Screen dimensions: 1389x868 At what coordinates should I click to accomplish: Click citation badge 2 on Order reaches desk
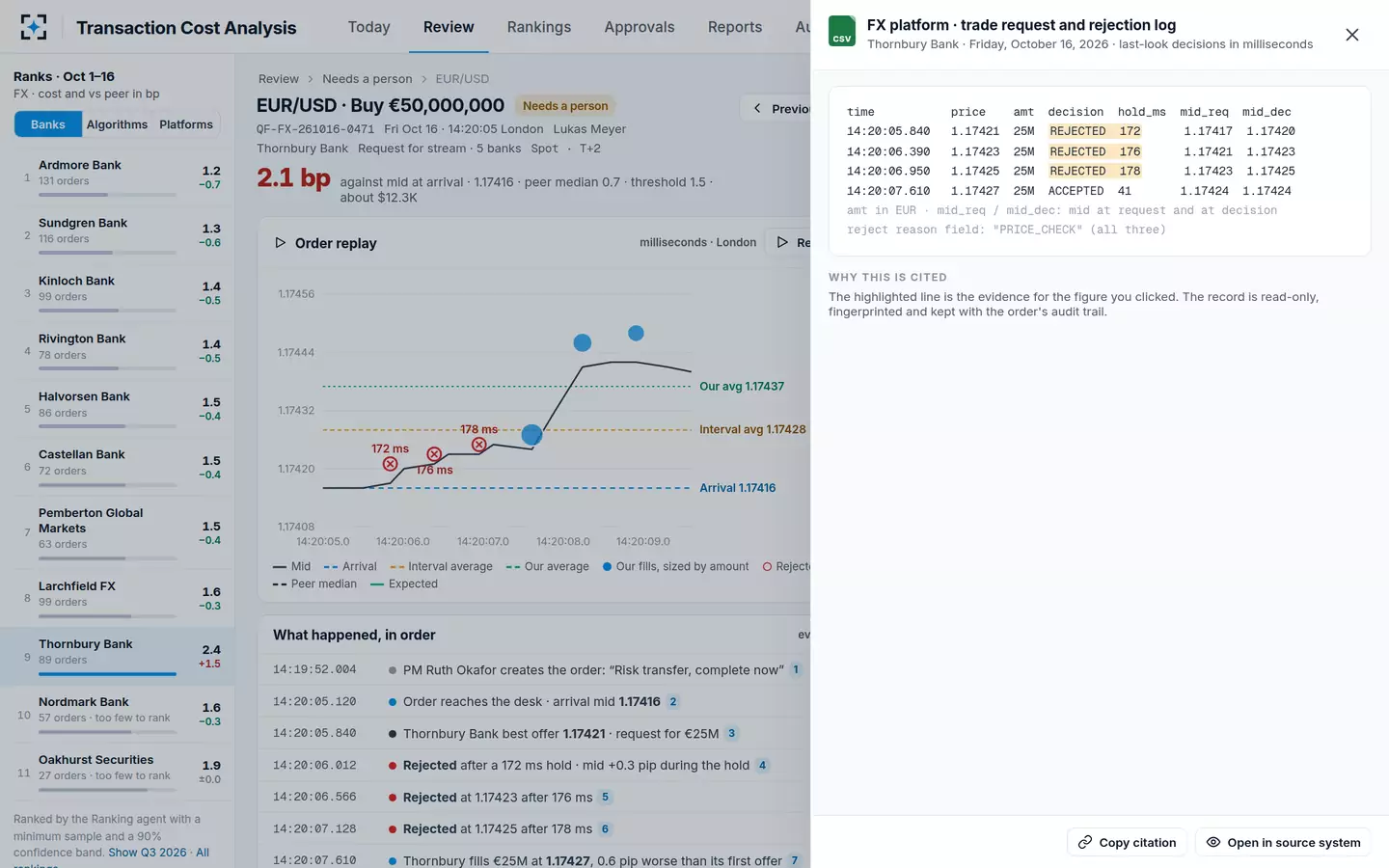(x=673, y=701)
